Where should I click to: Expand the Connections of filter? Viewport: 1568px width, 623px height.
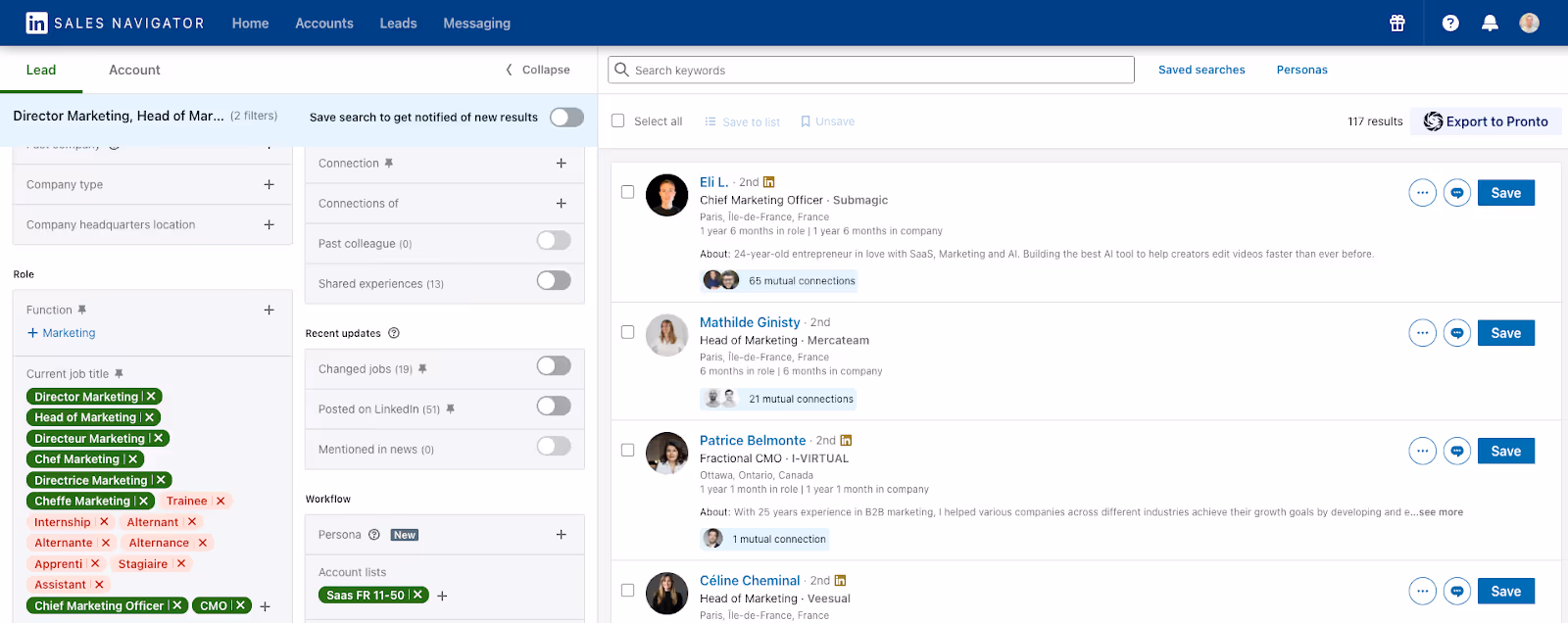point(561,203)
